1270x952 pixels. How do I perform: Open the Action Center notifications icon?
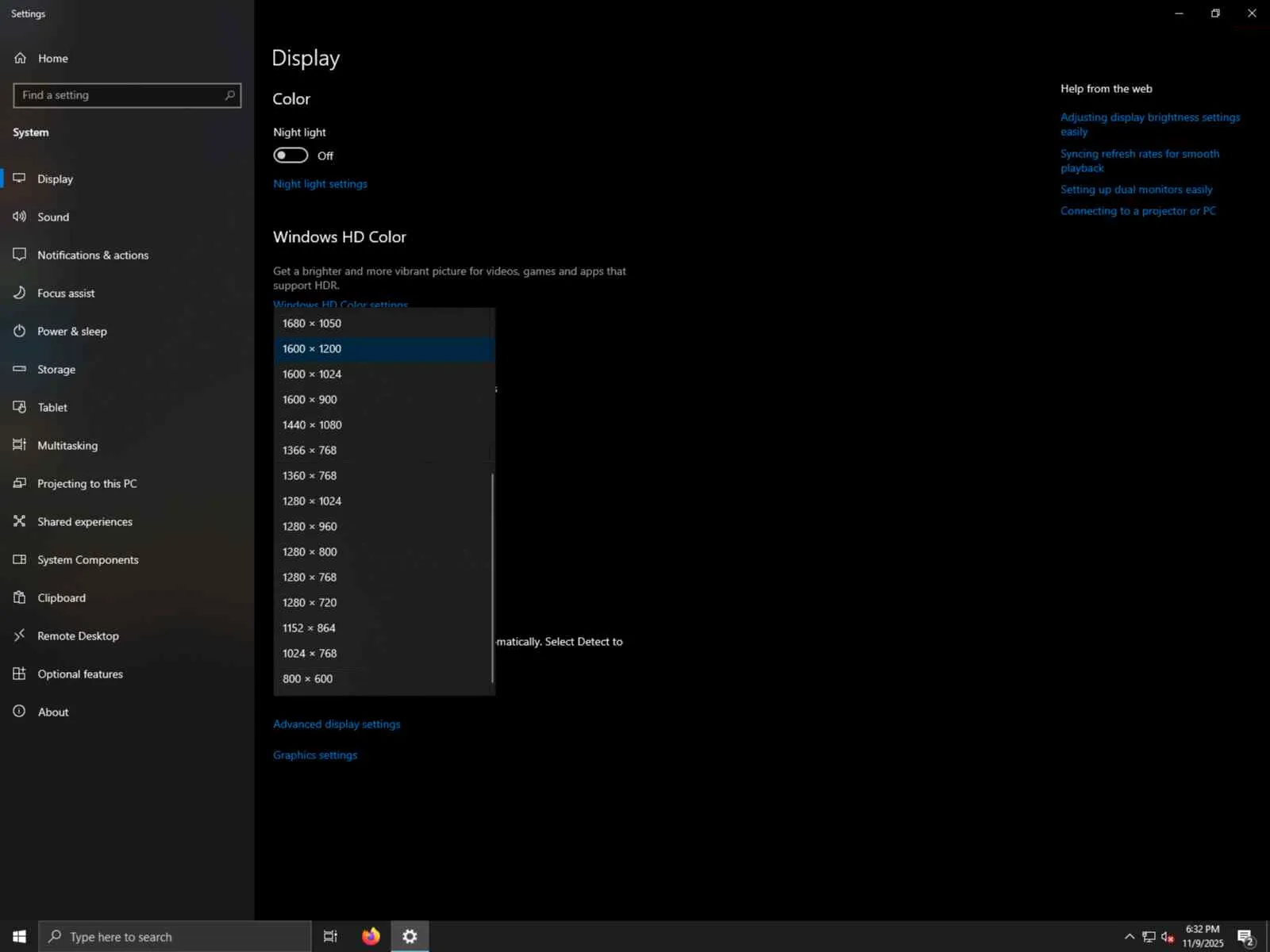[1245, 937]
